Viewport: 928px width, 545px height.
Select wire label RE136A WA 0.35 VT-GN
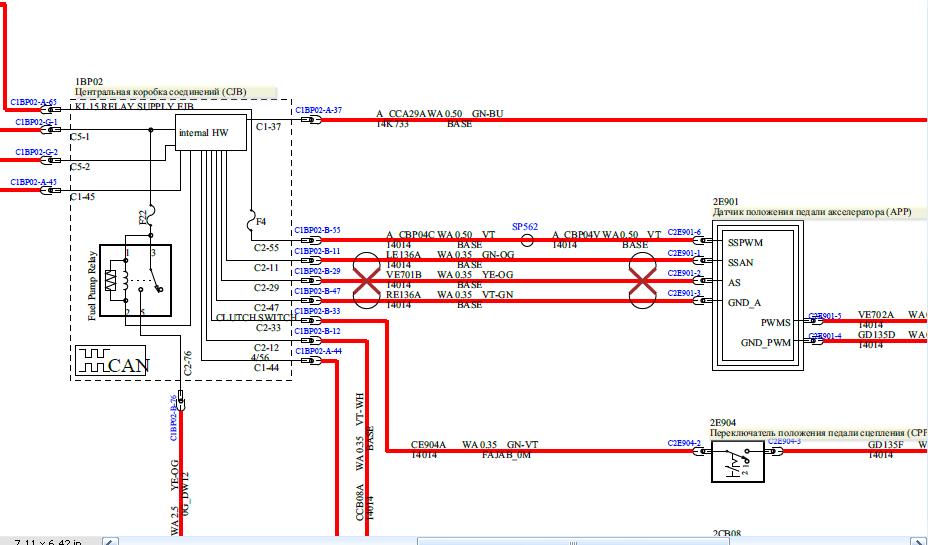pyautogui.click(x=450, y=295)
